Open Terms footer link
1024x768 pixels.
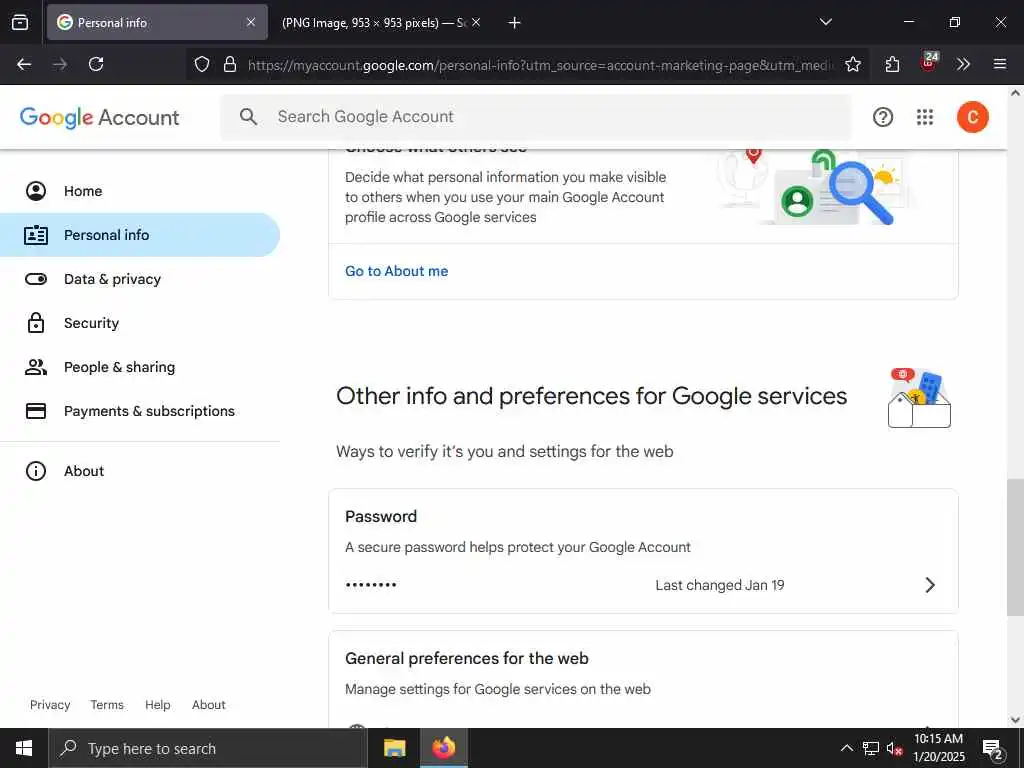107,705
